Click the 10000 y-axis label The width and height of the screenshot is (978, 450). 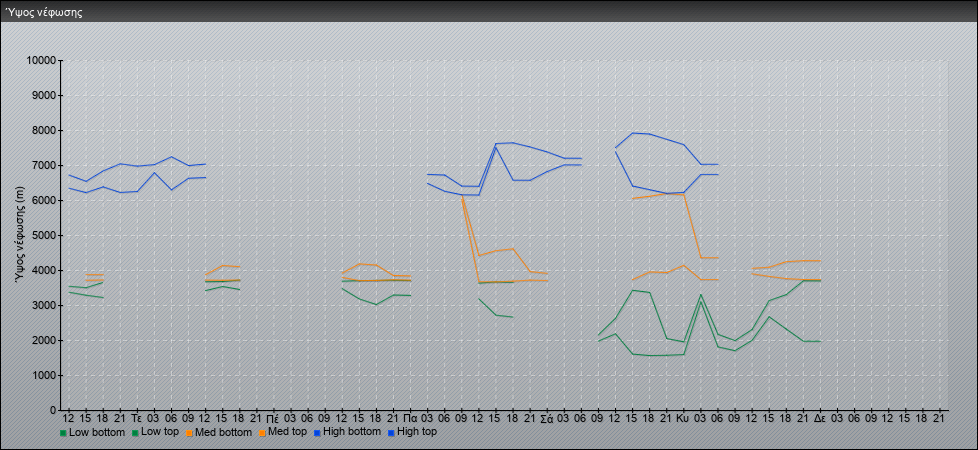click(41, 61)
